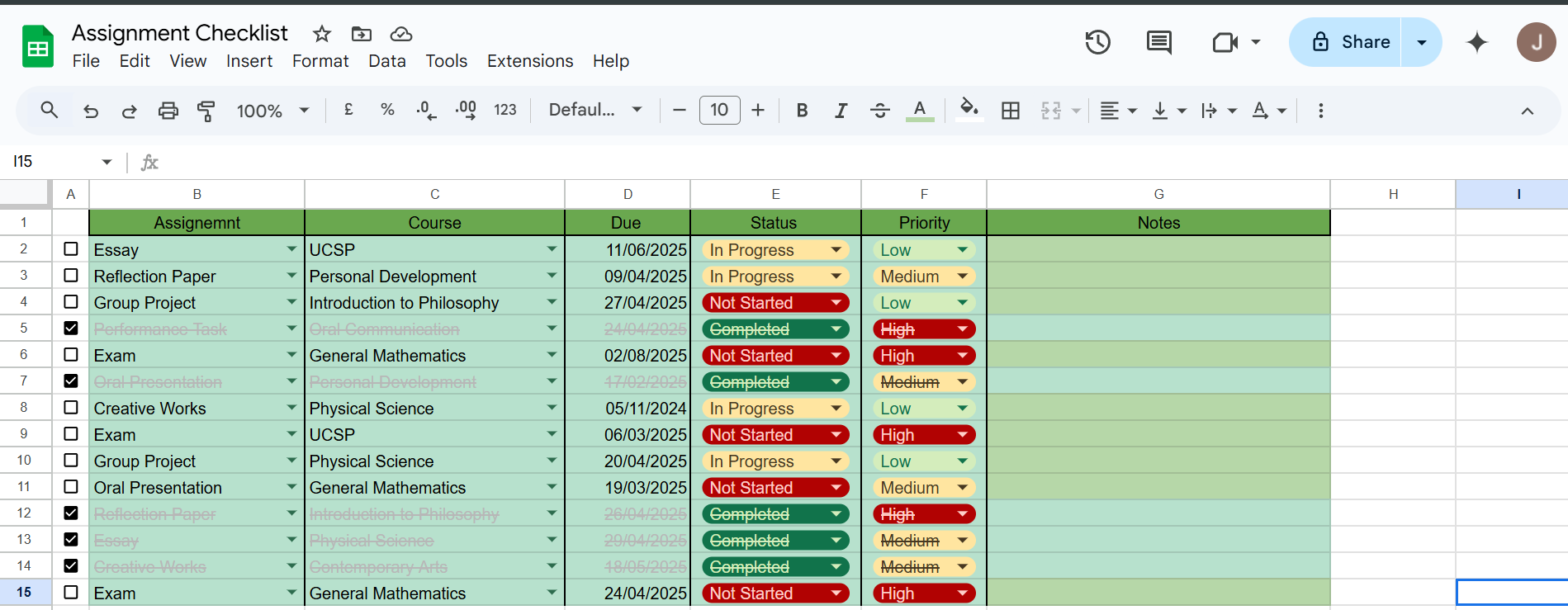
Task: Format as currency with pound icon
Action: tap(348, 110)
